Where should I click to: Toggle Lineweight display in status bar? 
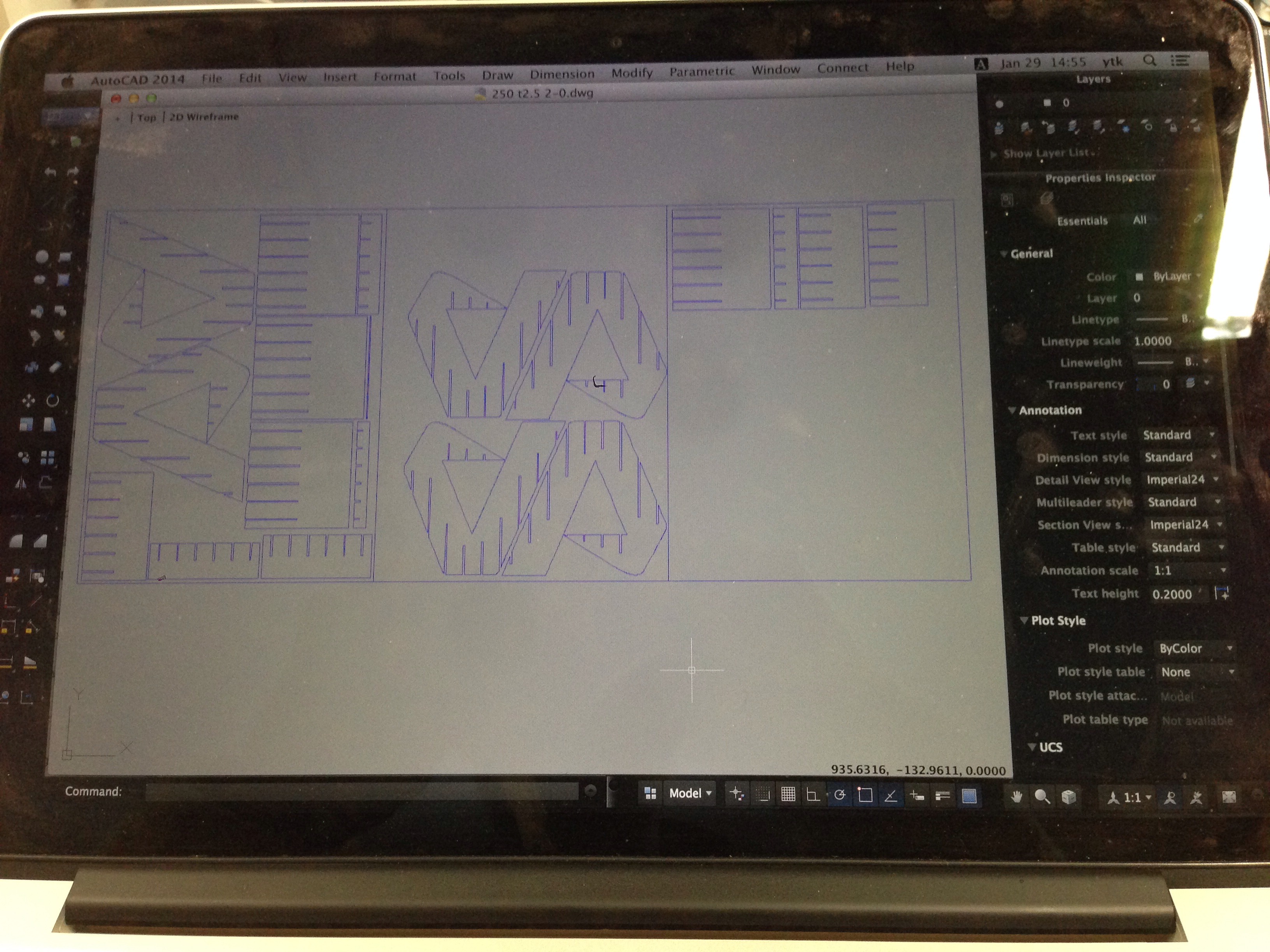942,795
